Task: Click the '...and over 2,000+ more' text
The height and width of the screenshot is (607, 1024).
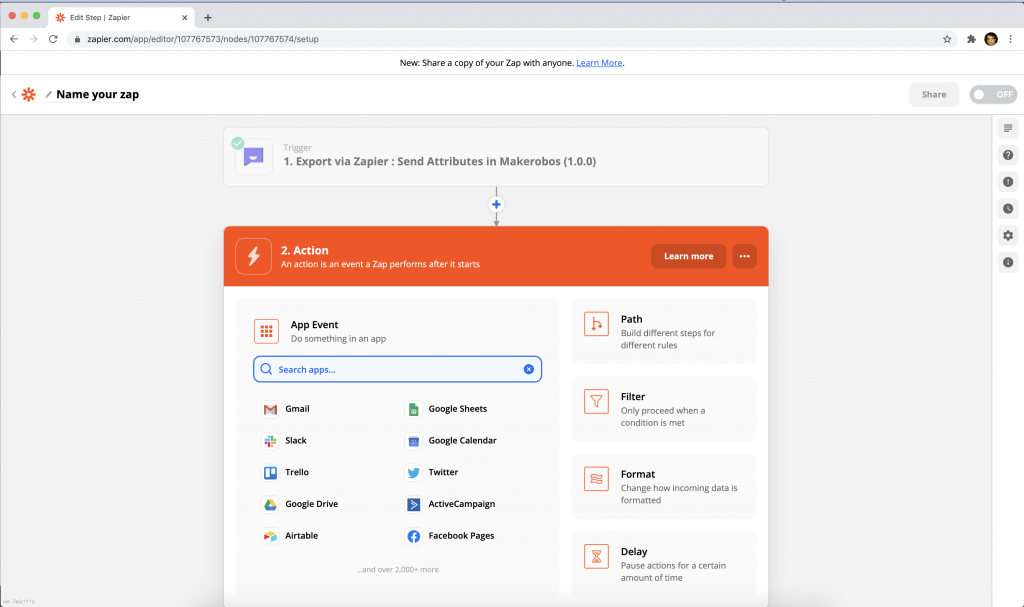Action: coord(397,570)
